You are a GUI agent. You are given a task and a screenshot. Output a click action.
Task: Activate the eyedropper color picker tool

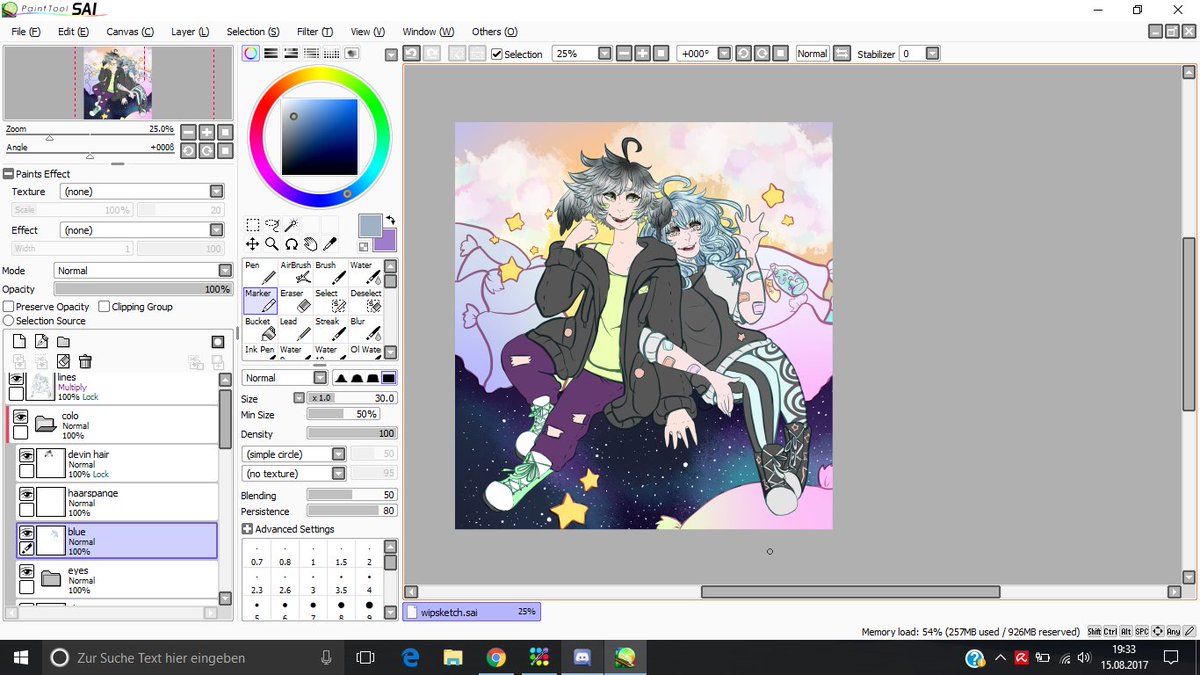click(x=330, y=243)
